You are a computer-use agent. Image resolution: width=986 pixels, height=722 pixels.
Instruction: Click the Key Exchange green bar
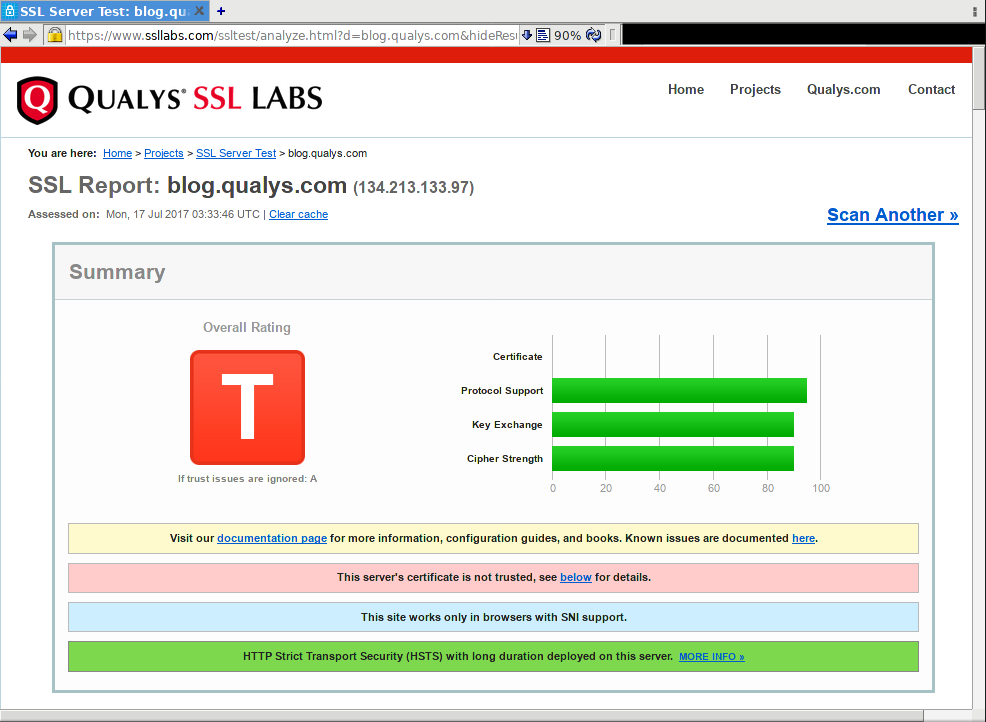(x=673, y=425)
